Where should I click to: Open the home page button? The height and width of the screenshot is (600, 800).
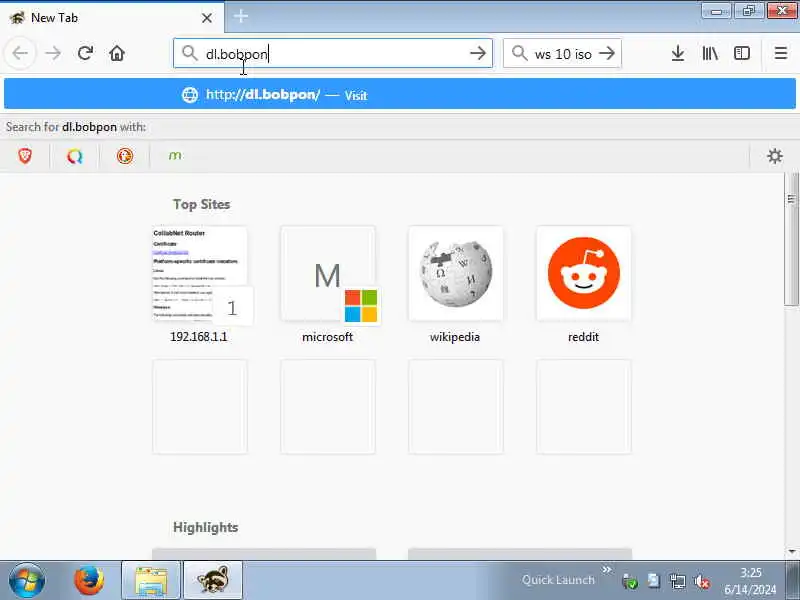[117, 53]
